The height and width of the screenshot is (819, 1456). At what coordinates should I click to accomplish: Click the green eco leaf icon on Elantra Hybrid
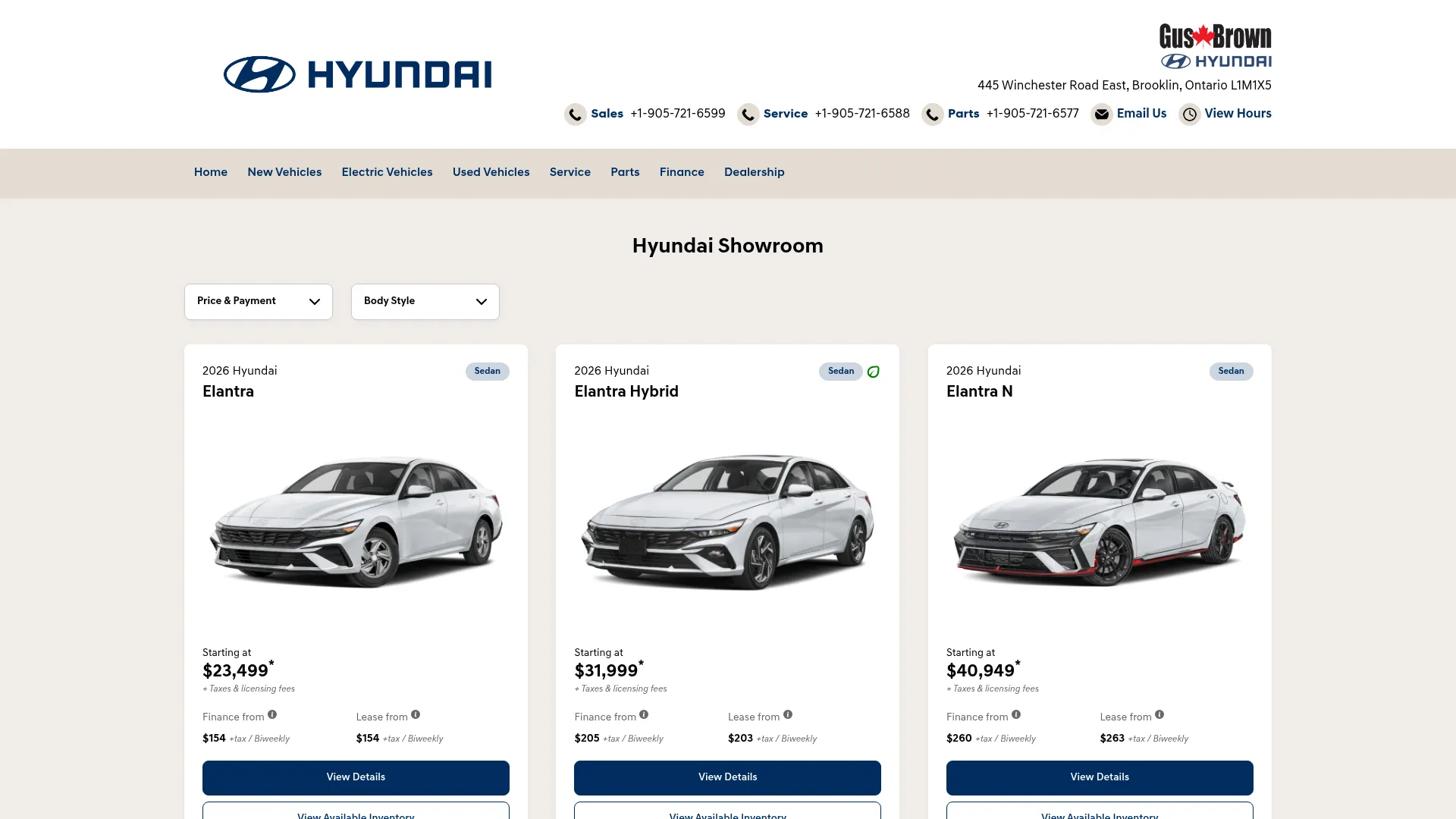click(x=874, y=372)
